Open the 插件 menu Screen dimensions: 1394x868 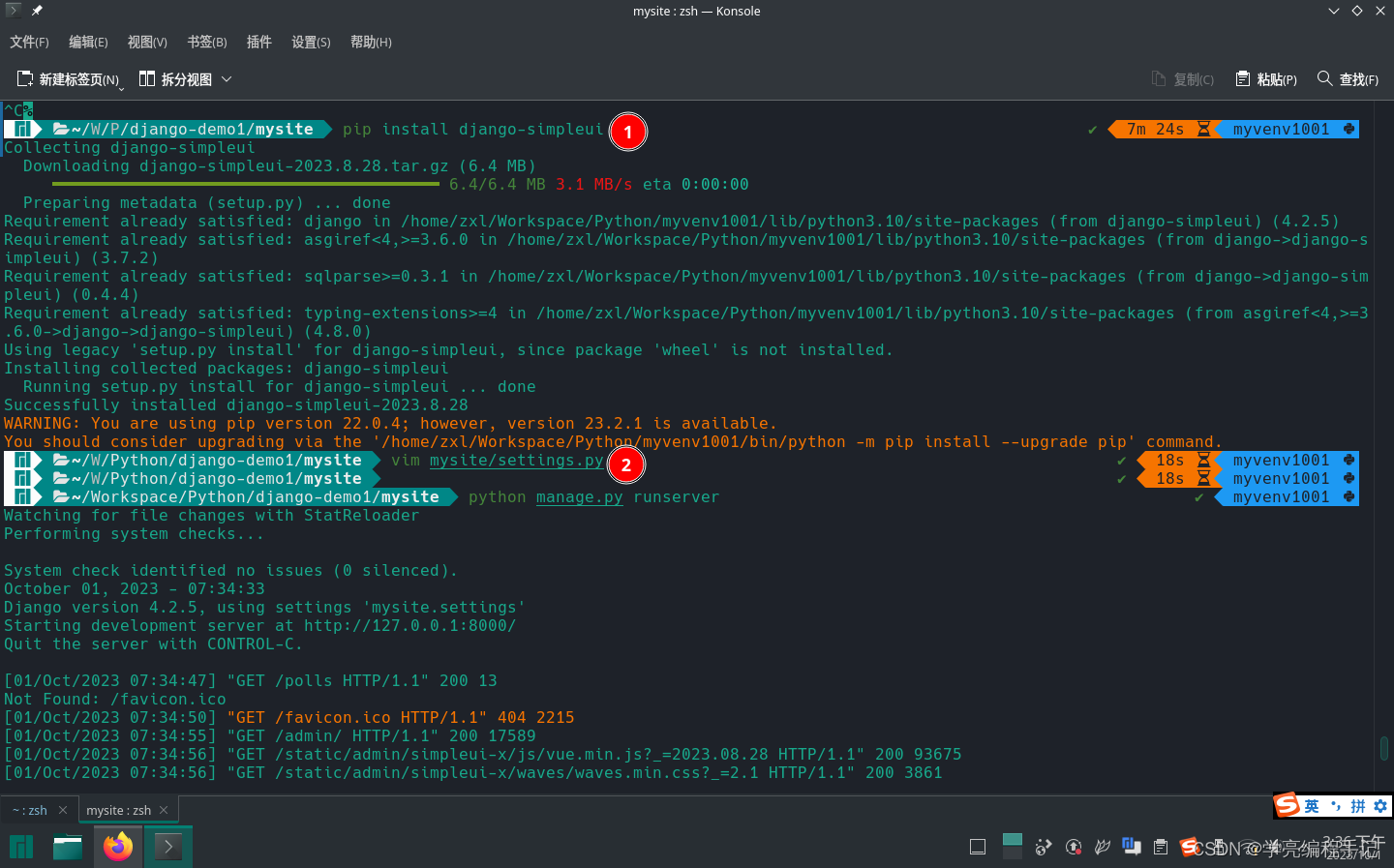tap(259, 42)
